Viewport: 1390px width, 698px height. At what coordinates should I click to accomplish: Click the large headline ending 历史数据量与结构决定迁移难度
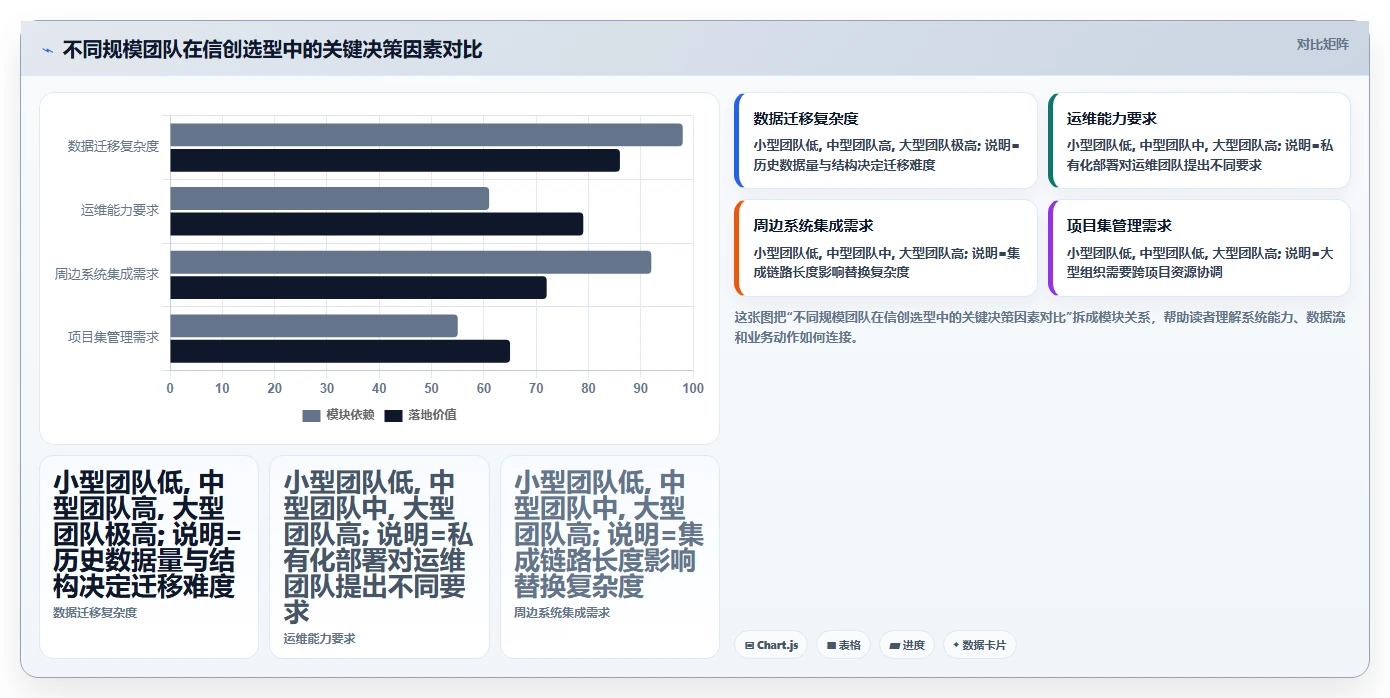148,534
